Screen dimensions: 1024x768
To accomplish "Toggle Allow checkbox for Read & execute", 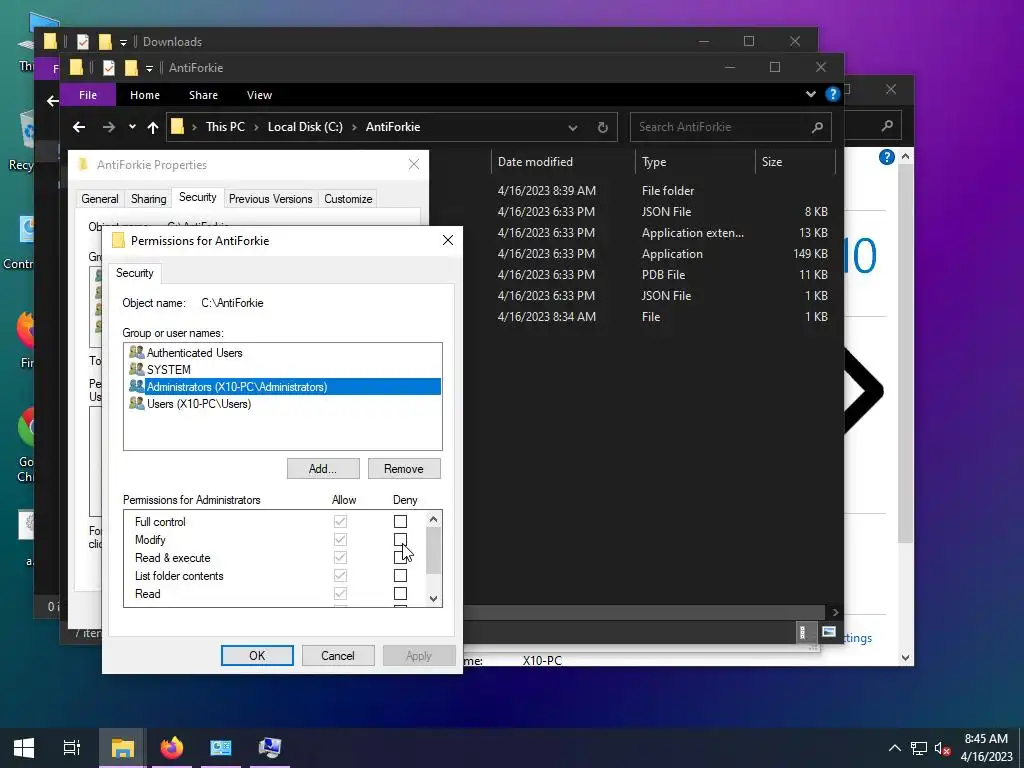I will [x=340, y=557].
